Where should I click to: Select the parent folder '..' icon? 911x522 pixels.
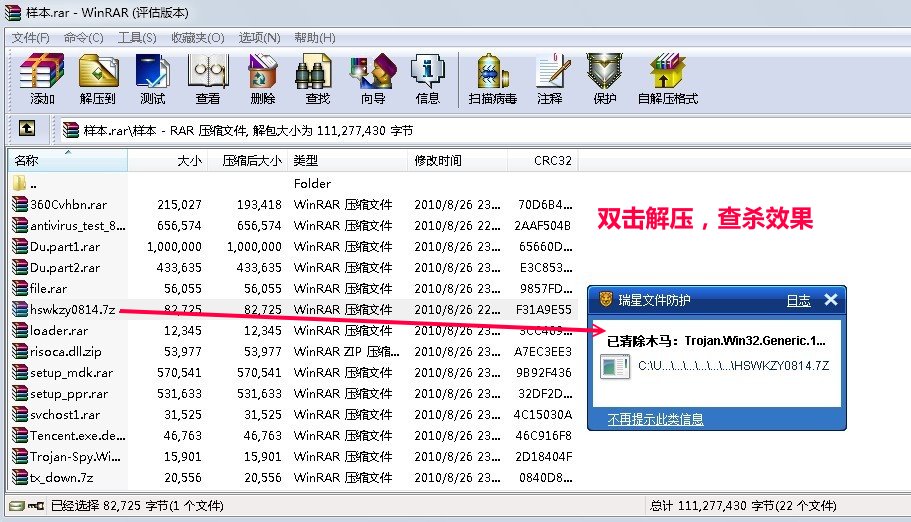click(19, 184)
